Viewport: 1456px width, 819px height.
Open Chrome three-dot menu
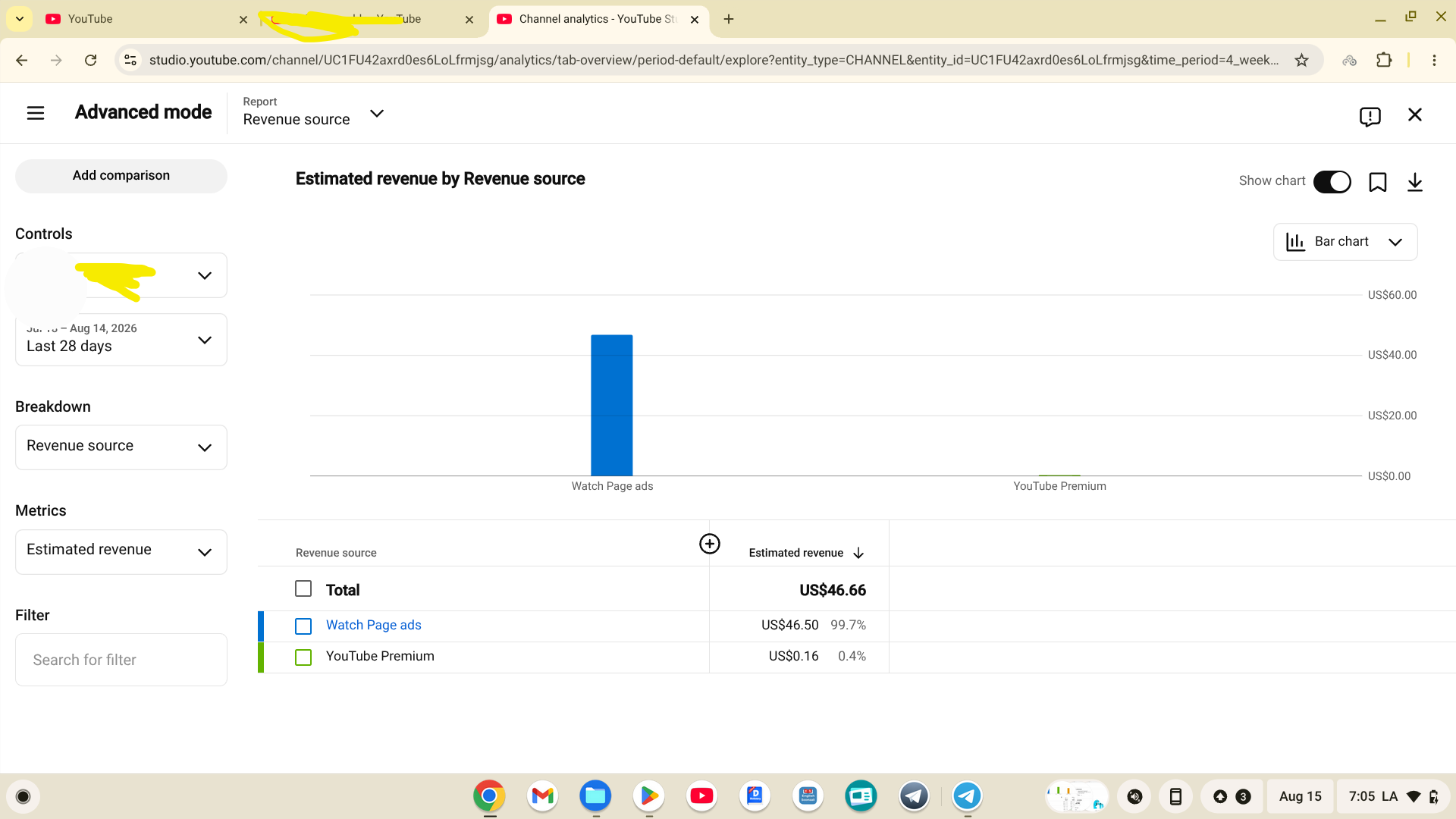[x=1434, y=60]
